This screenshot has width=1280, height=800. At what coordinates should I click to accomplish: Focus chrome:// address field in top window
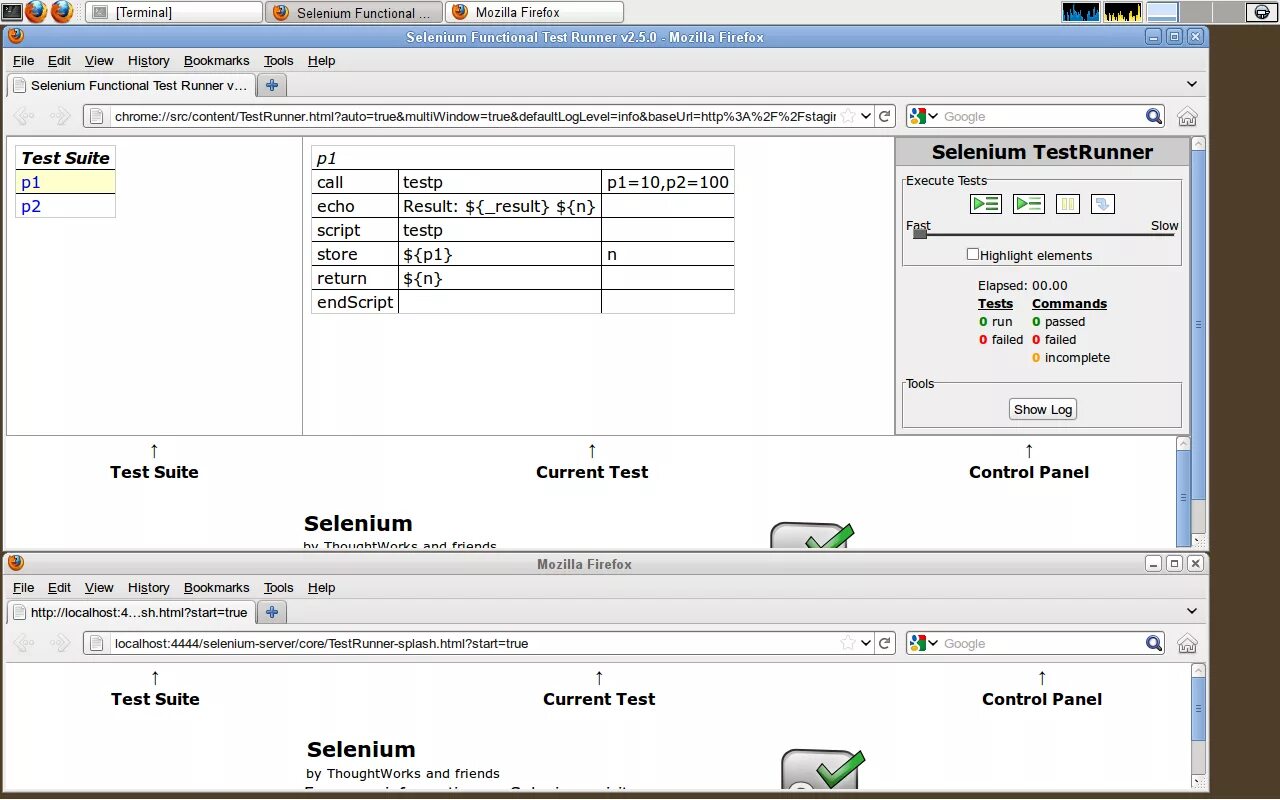coord(475,116)
